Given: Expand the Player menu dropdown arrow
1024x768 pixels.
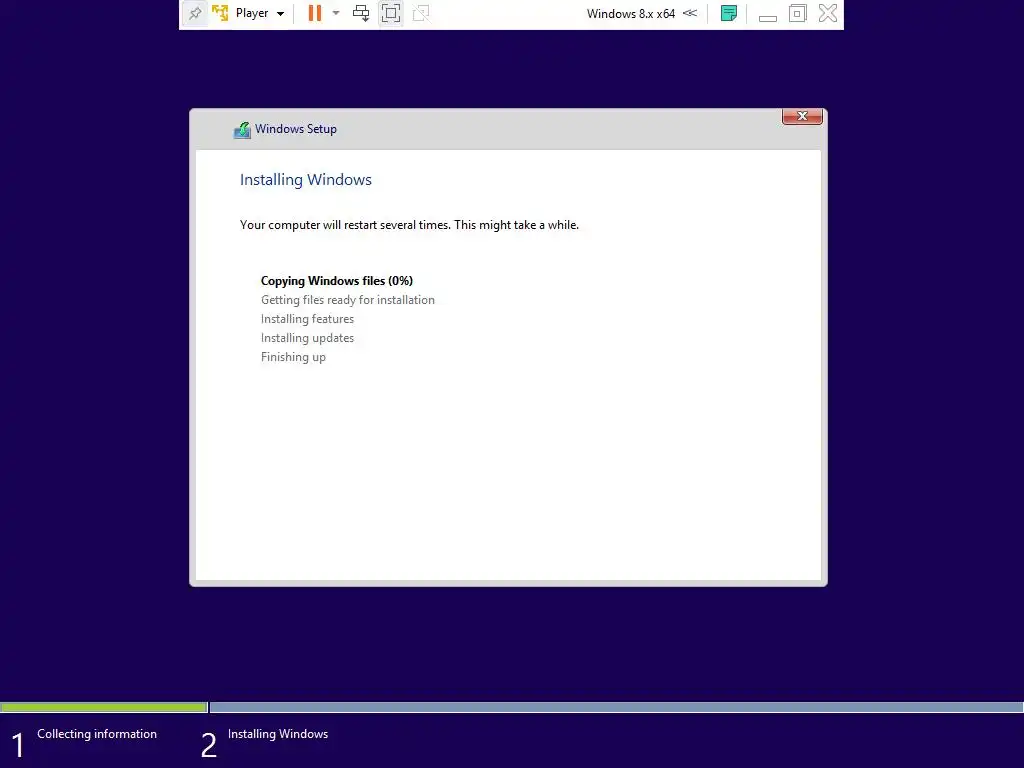Looking at the screenshot, I should click(280, 14).
